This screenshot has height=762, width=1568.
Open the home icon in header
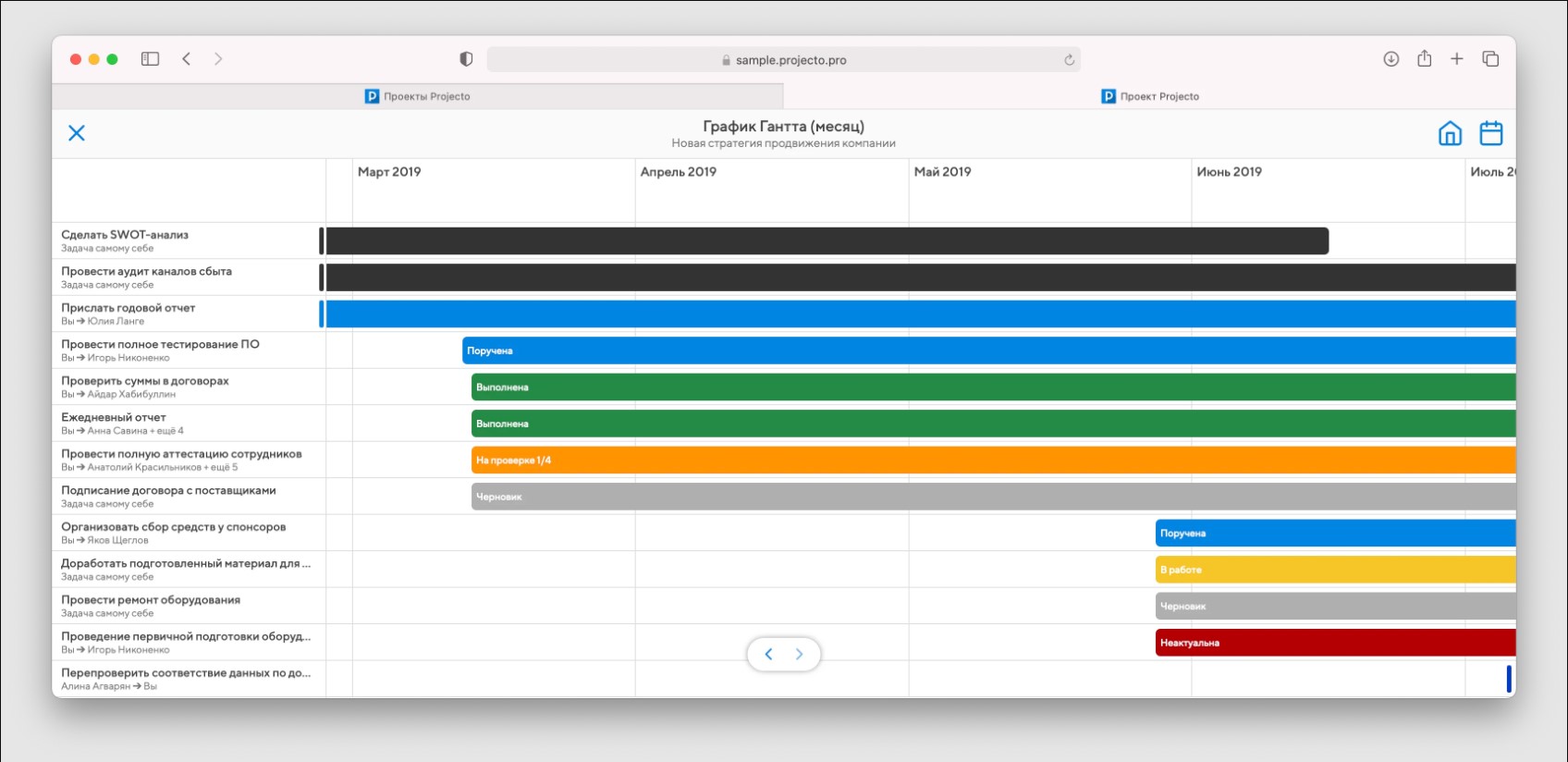click(x=1450, y=133)
